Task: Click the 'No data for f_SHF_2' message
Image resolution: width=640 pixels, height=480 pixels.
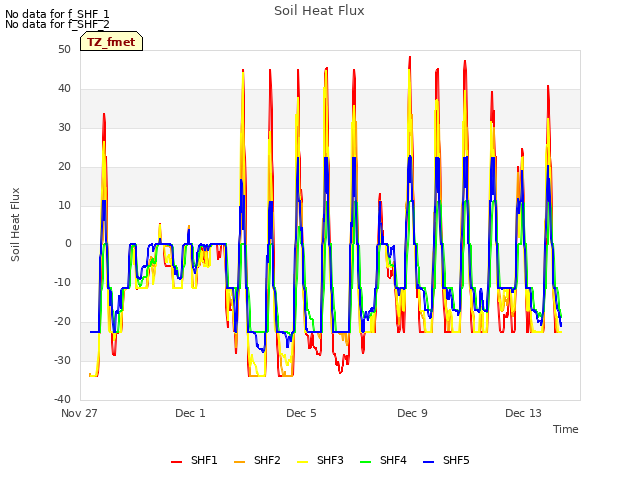Action: pos(57,24)
